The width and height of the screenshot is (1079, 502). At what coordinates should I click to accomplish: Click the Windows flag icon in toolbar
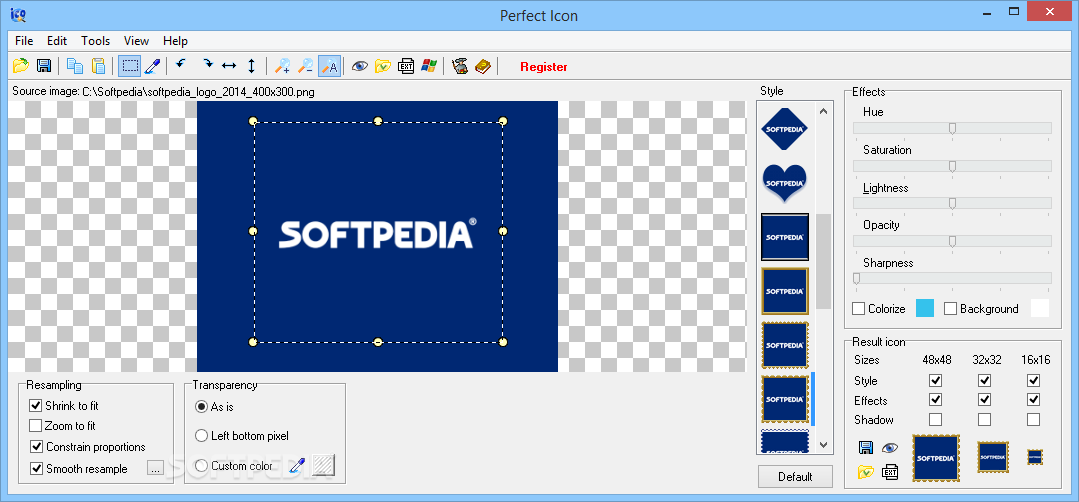[x=429, y=66]
